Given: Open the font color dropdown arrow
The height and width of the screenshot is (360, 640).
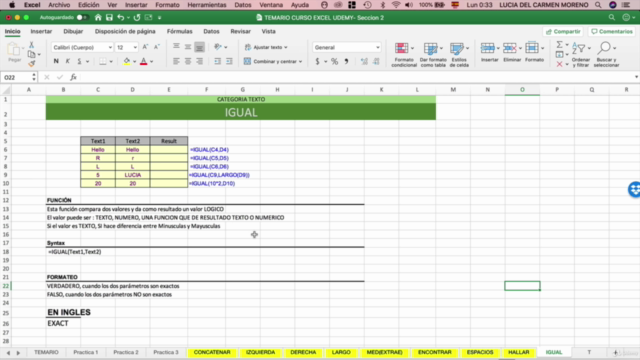Looking at the screenshot, I should [151, 62].
